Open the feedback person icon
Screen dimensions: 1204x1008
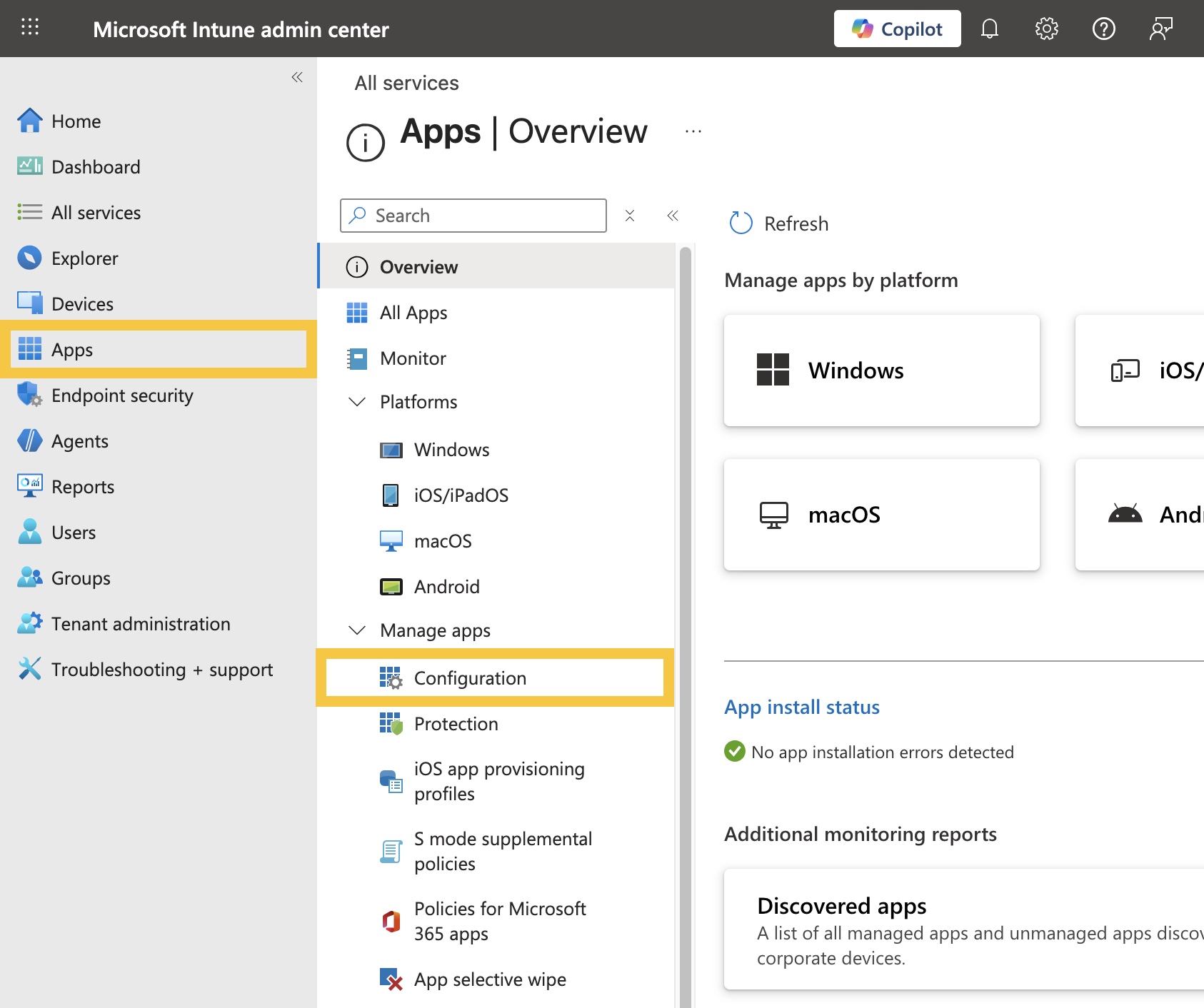(1160, 29)
